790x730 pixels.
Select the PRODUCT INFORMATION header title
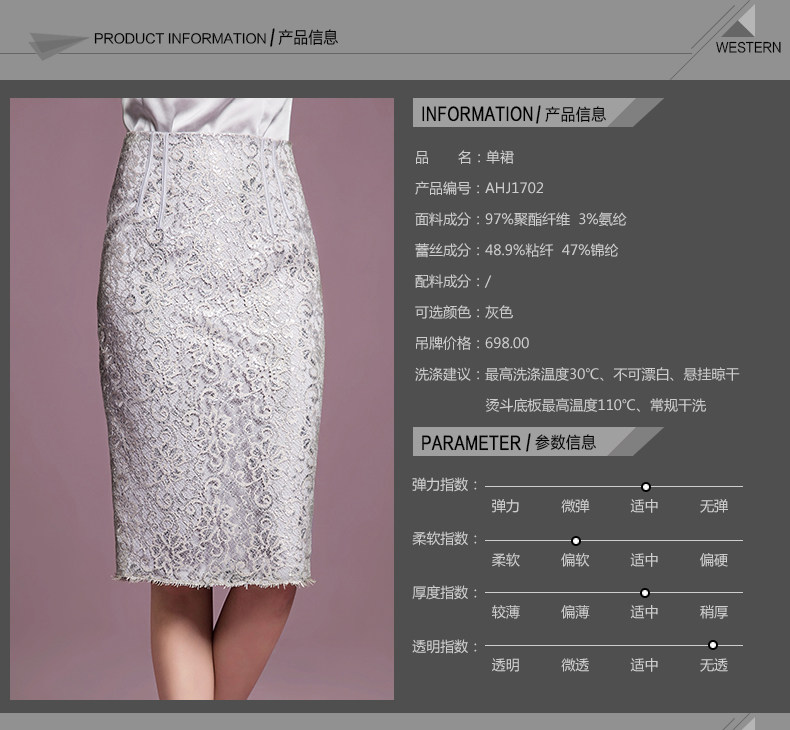point(216,38)
